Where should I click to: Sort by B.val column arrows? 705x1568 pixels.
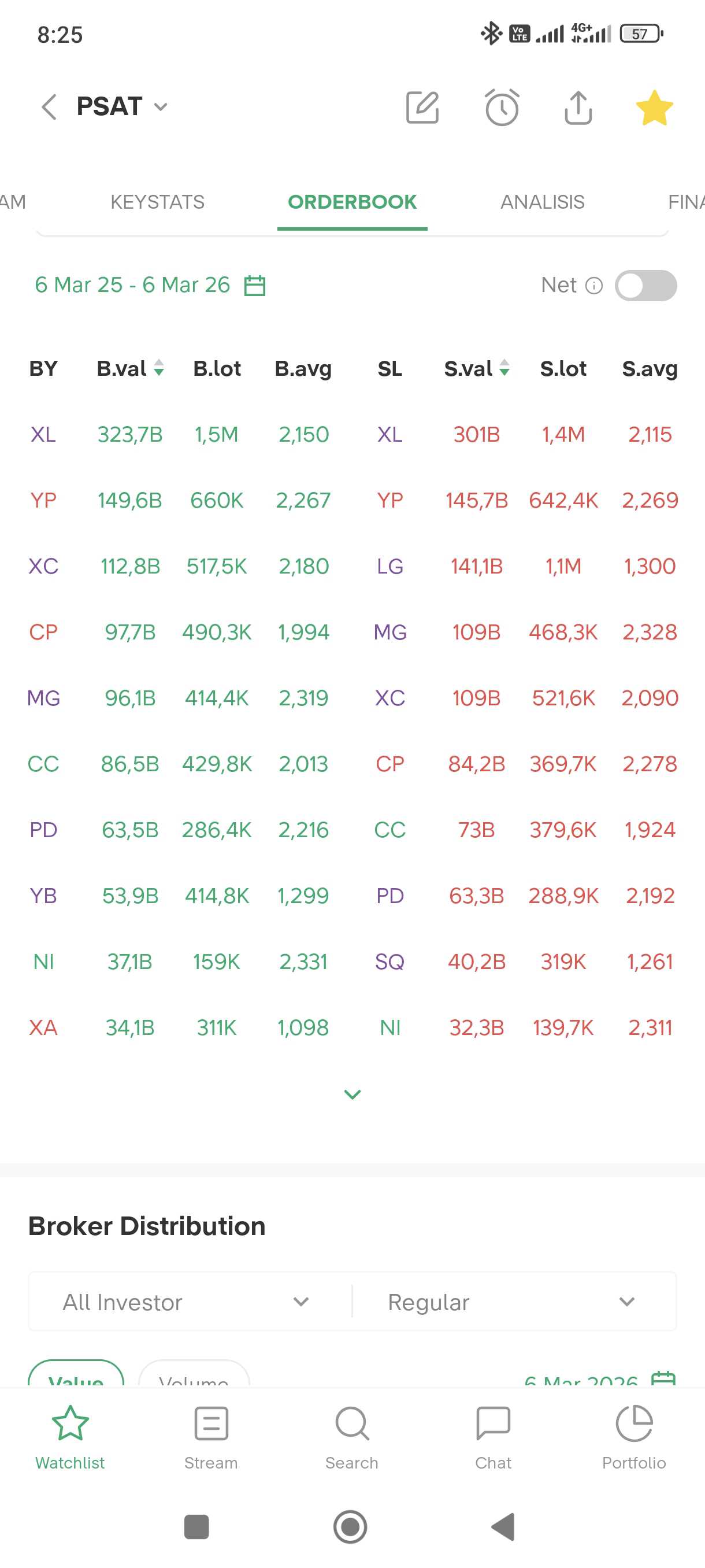pos(159,368)
